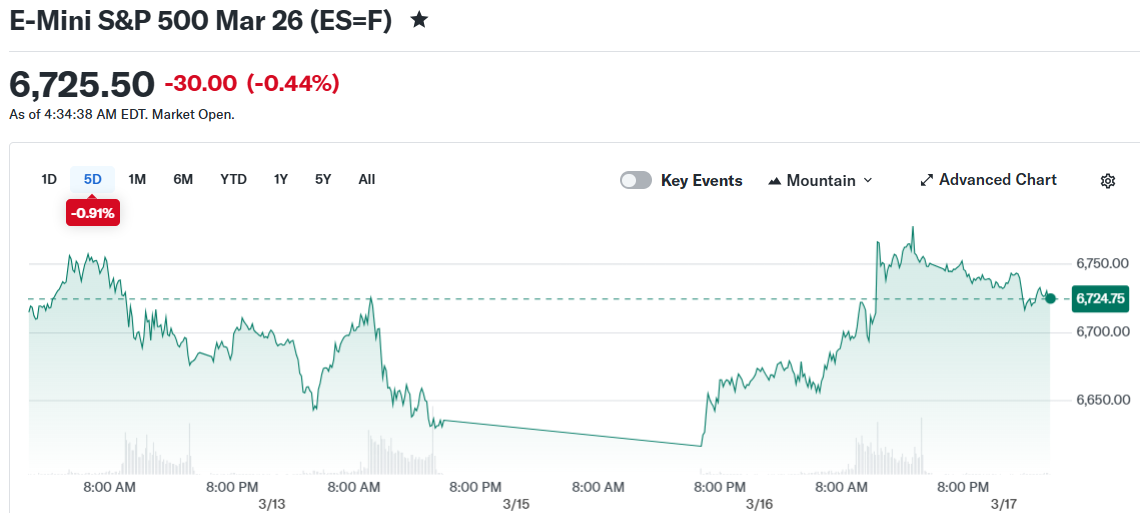Click the current price dot on chart line

click(1050, 298)
